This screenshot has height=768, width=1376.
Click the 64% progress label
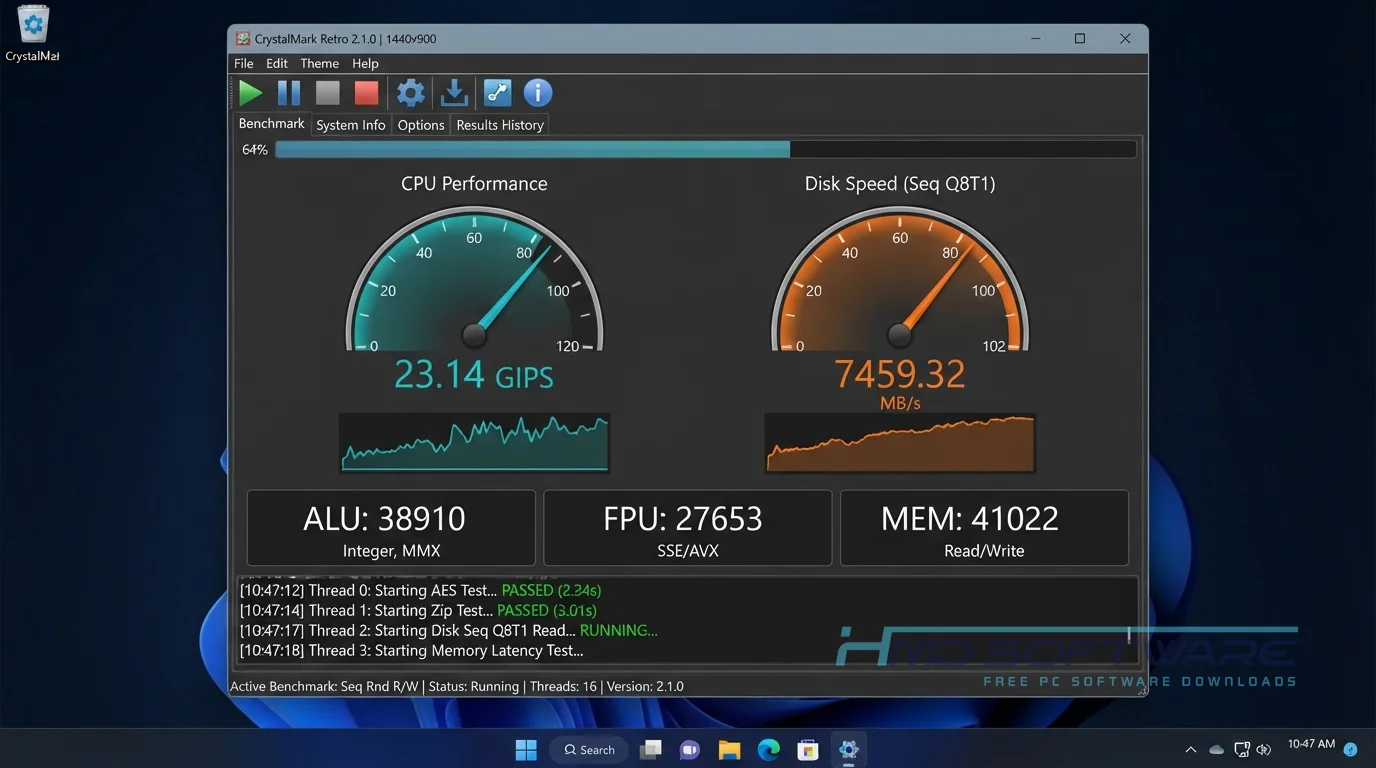255,150
